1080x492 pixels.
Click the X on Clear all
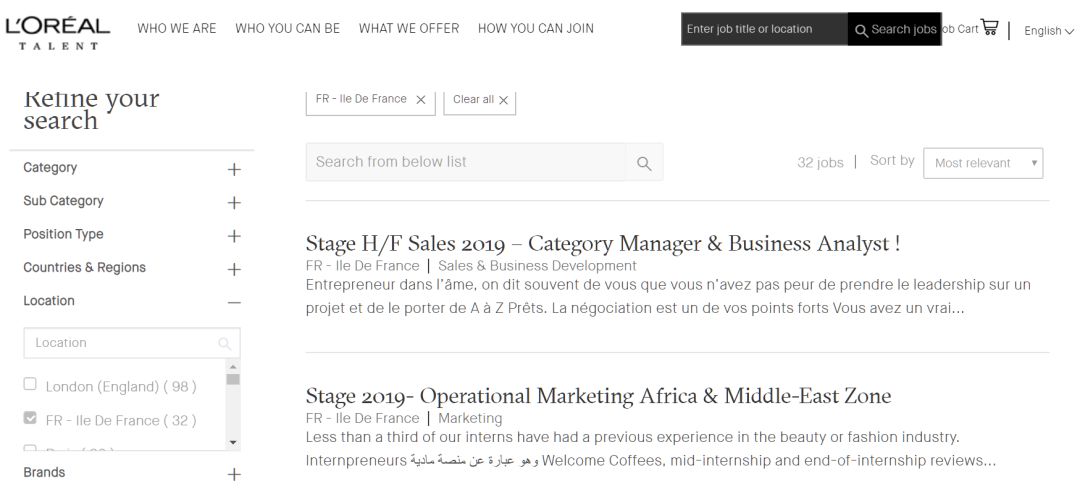pos(503,100)
